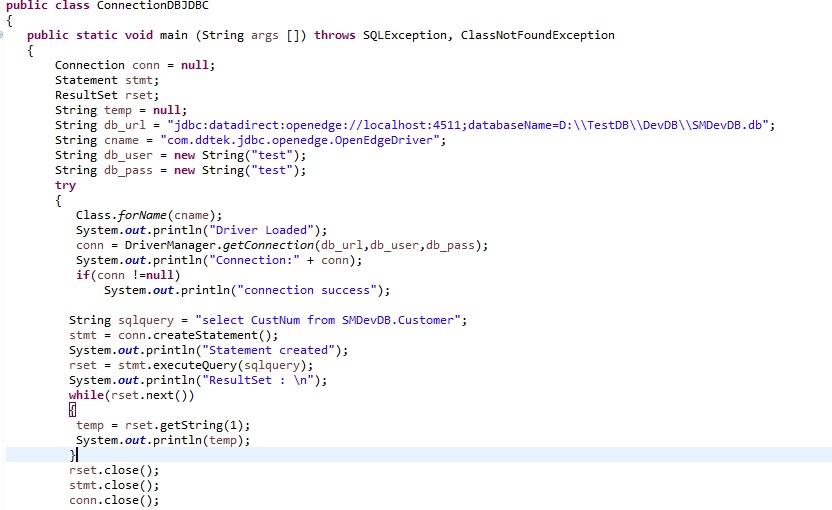This screenshot has width=832, height=510.
Task: Collapse the main method fold marker
Action: click(x=2, y=35)
